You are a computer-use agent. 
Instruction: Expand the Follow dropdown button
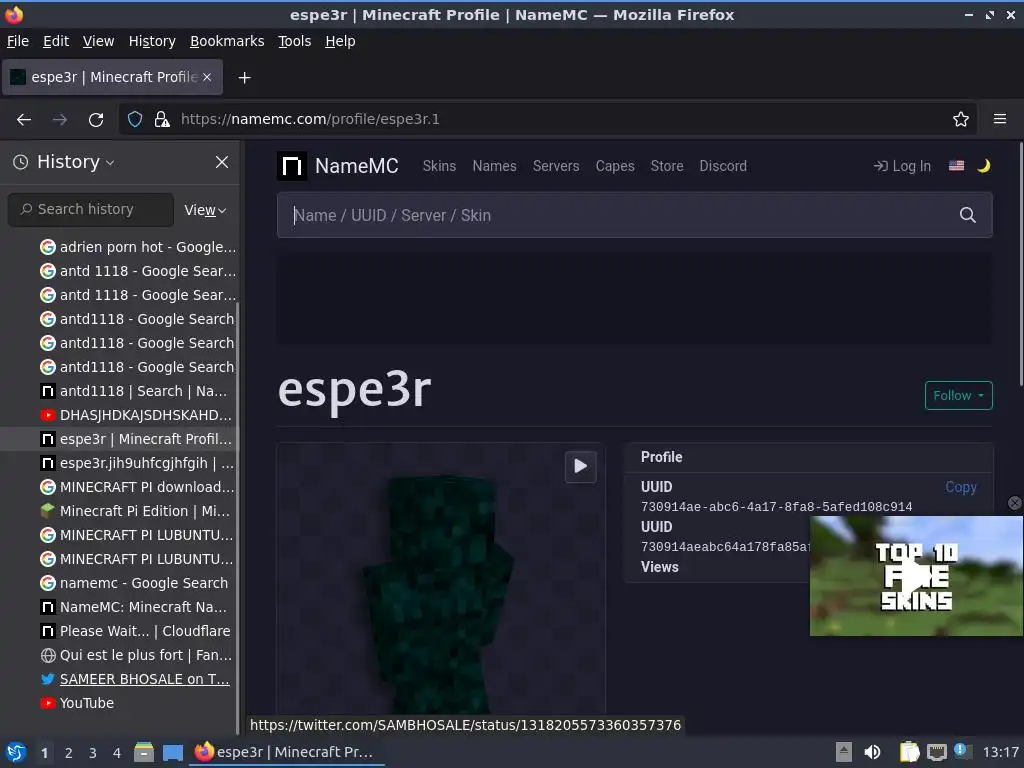tap(959, 396)
